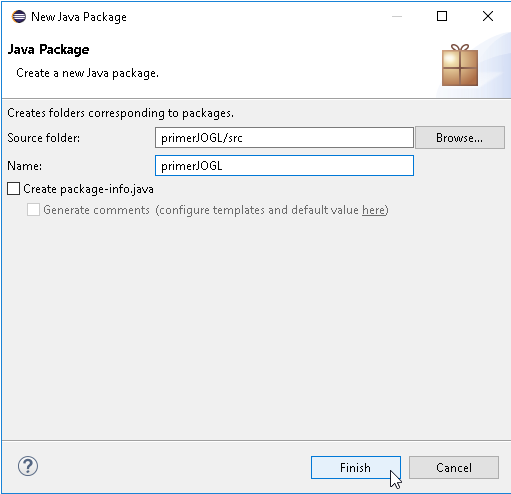Dismiss the wizard with Cancel
This screenshot has height=494, width=511.
coord(454,467)
